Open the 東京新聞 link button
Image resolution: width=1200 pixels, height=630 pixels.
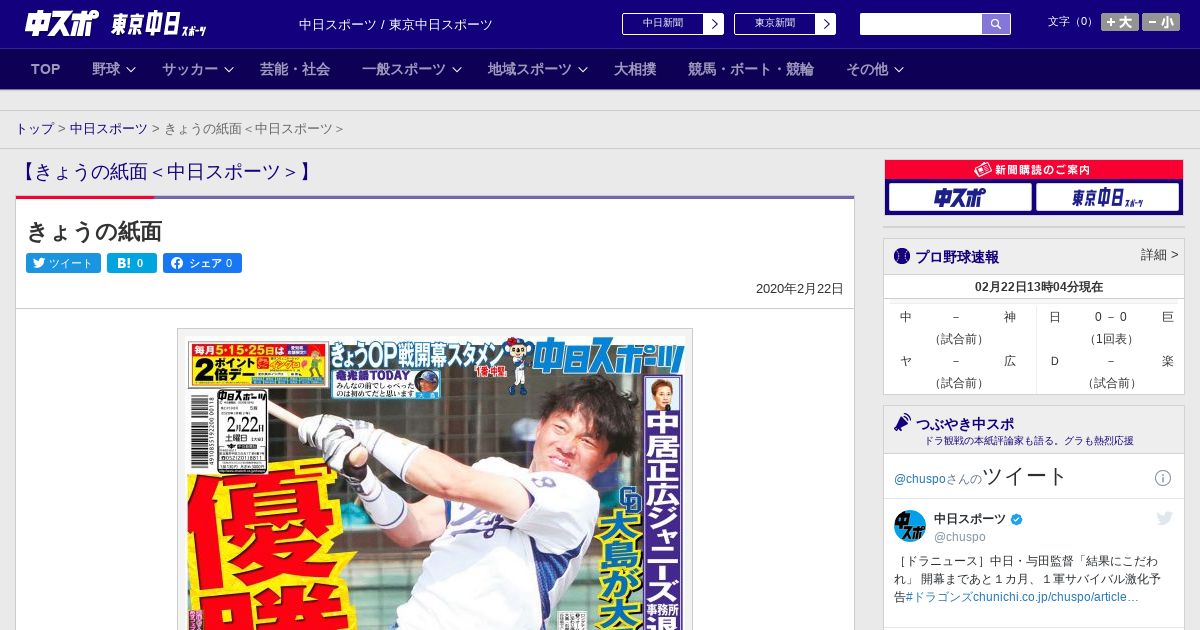pyautogui.click(x=784, y=24)
